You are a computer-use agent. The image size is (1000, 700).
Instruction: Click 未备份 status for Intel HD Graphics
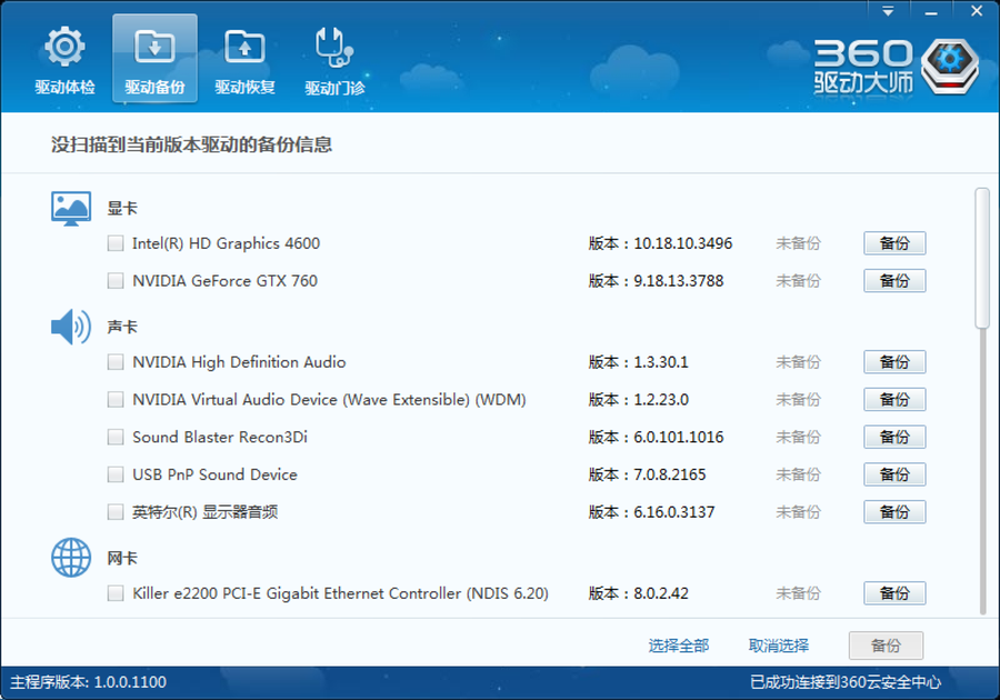(798, 243)
